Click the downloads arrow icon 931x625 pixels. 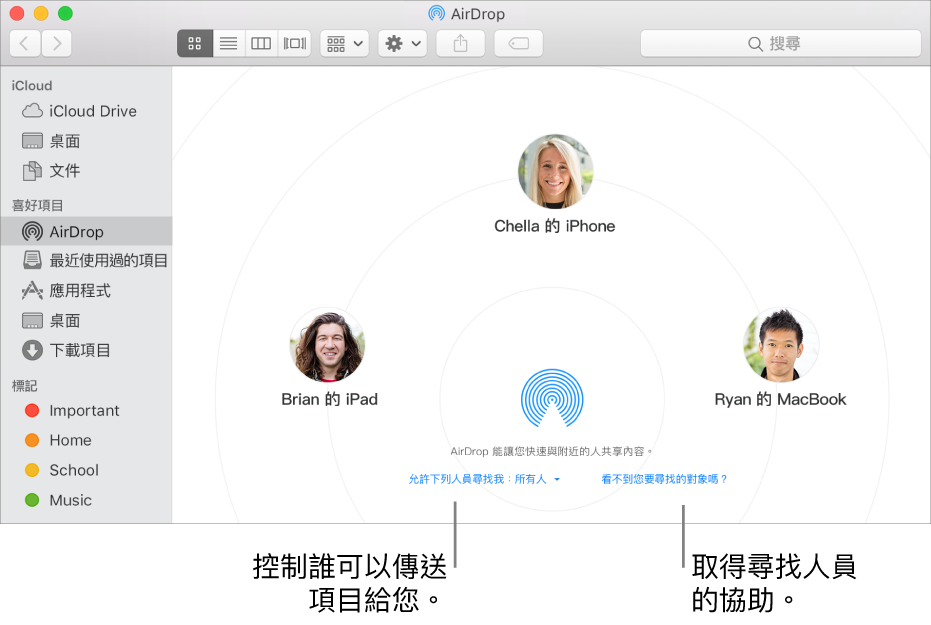pos(32,350)
